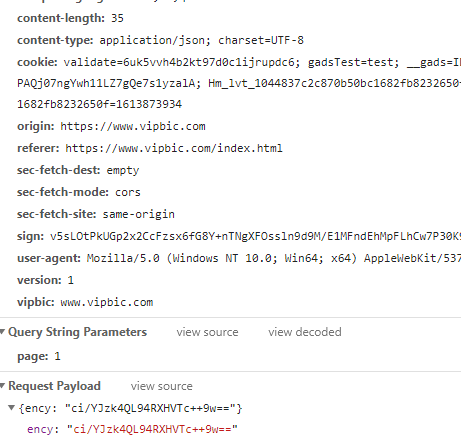The height and width of the screenshot is (444, 461).
Task: Select the sign header value
Action: pyautogui.click(x=255, y=236)
